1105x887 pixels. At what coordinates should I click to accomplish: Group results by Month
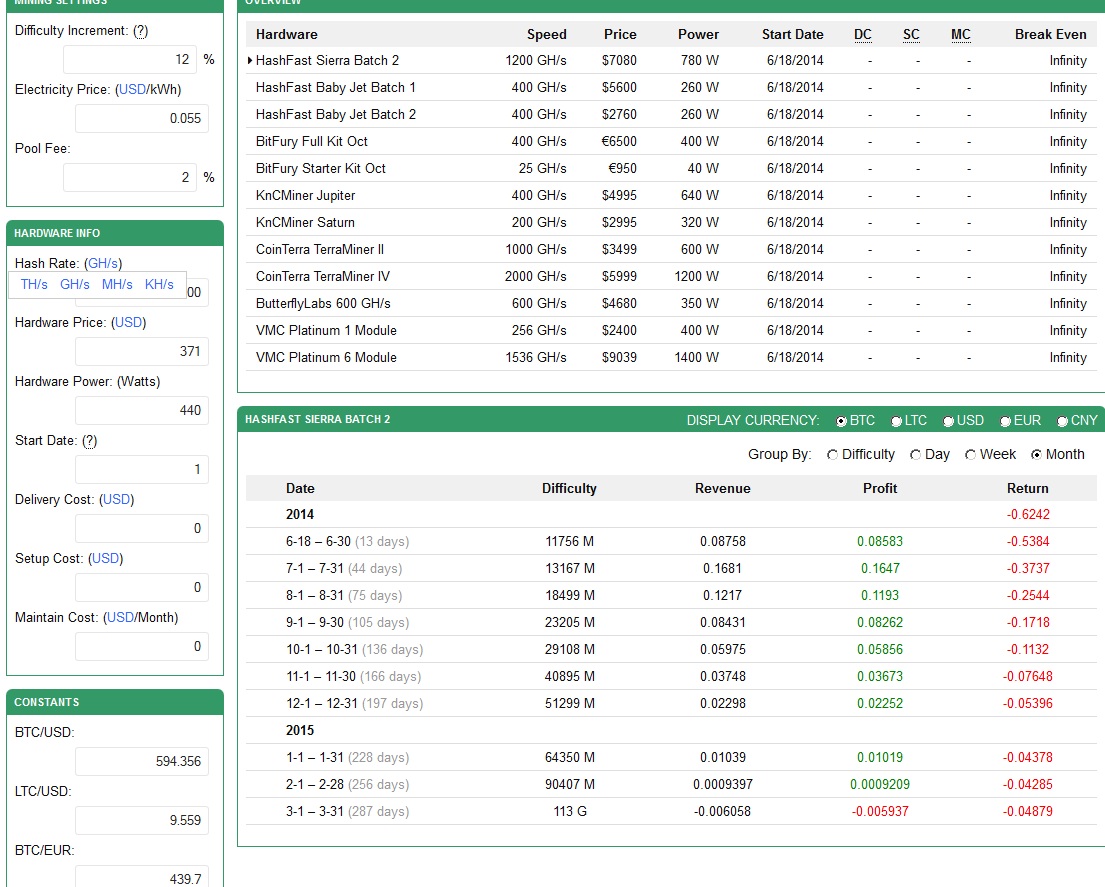[1036, 455]
